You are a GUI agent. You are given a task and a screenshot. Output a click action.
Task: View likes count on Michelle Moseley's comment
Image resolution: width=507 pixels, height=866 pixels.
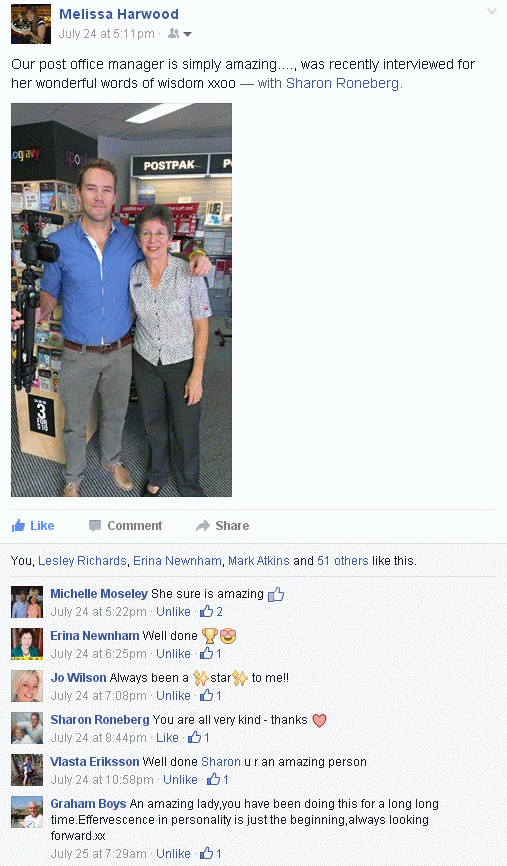[x=212, y=611]
